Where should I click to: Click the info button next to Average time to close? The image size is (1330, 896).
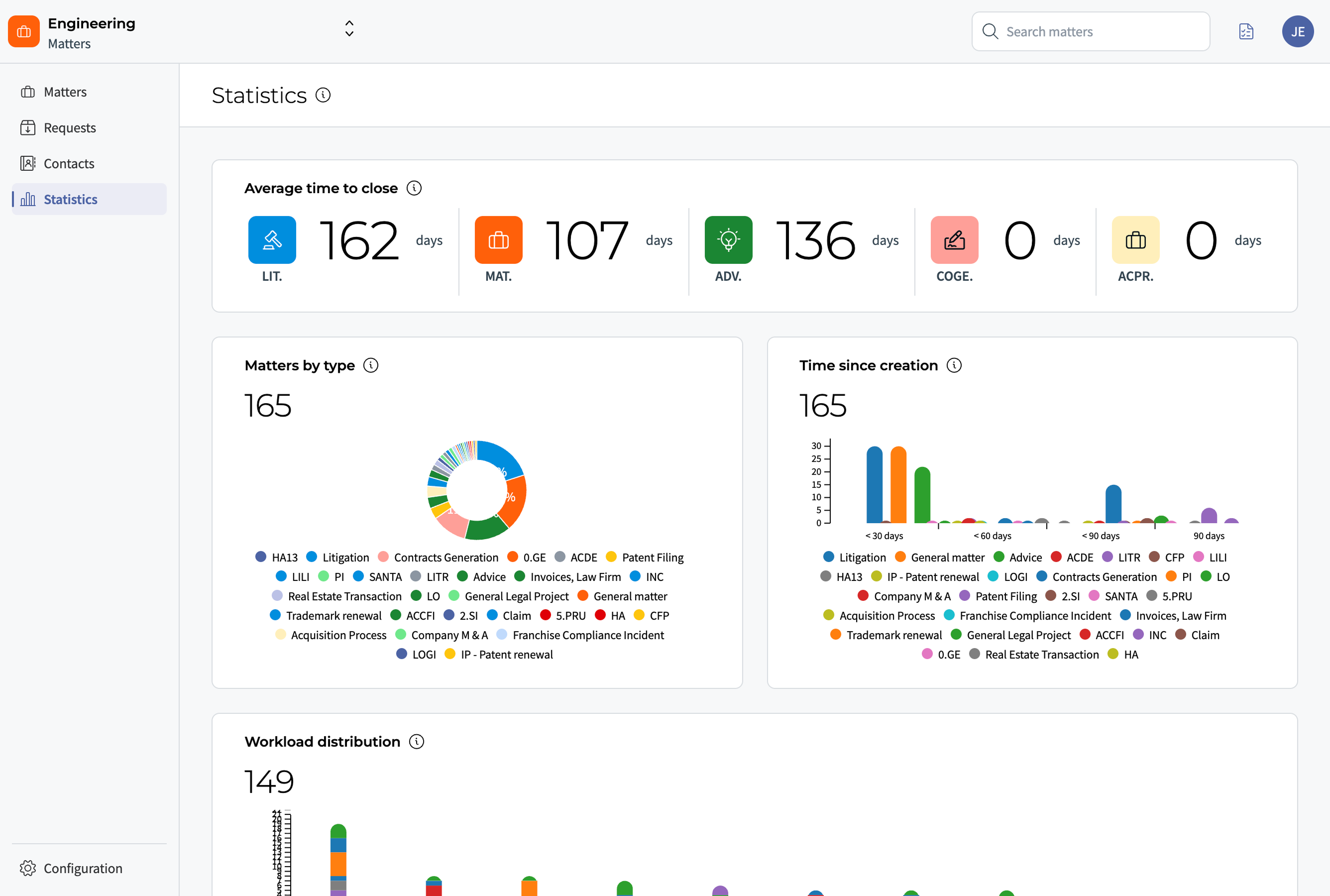pos(414,188)
